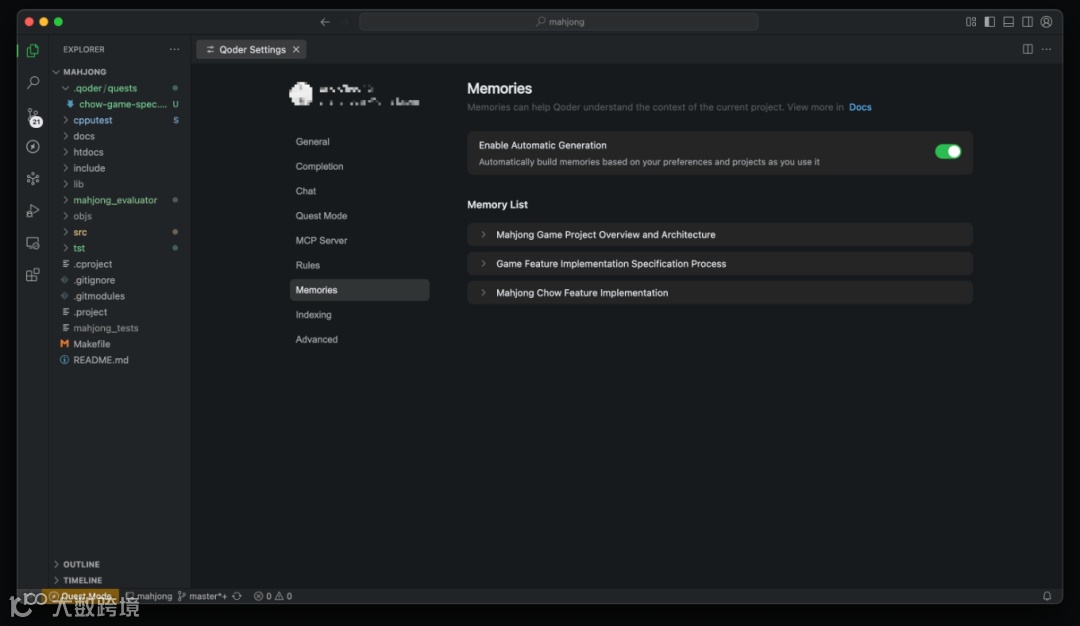
Task: Open the Extensions view icon
Action: point(33,275)
